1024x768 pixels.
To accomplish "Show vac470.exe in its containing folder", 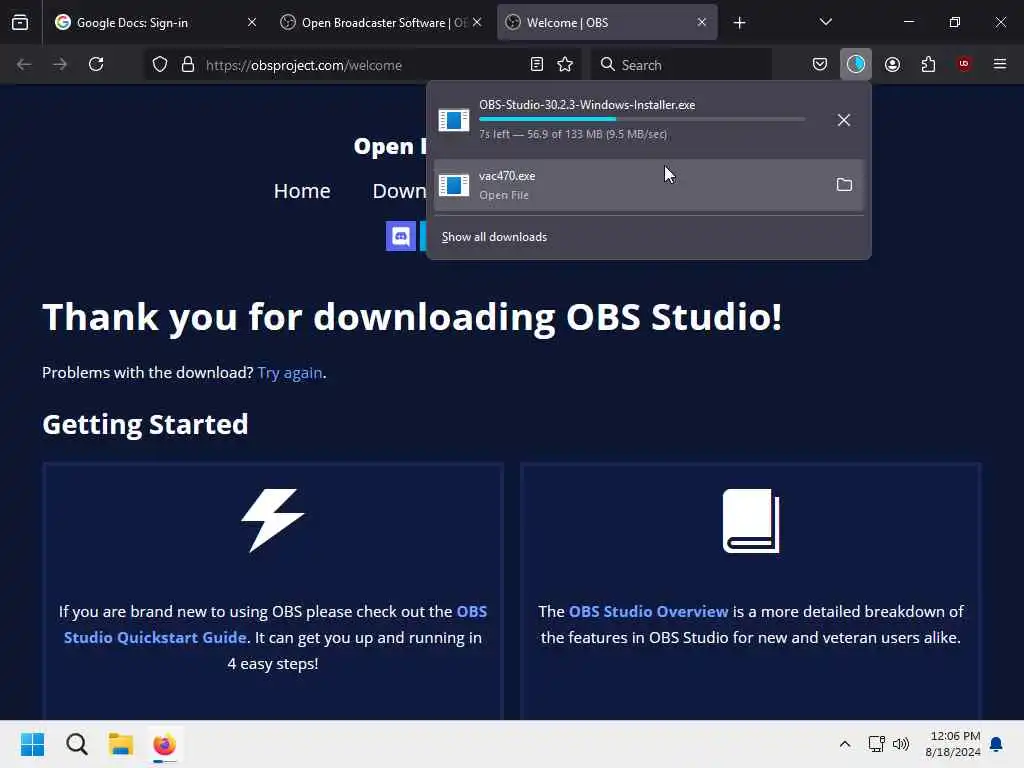I will 844,185.
